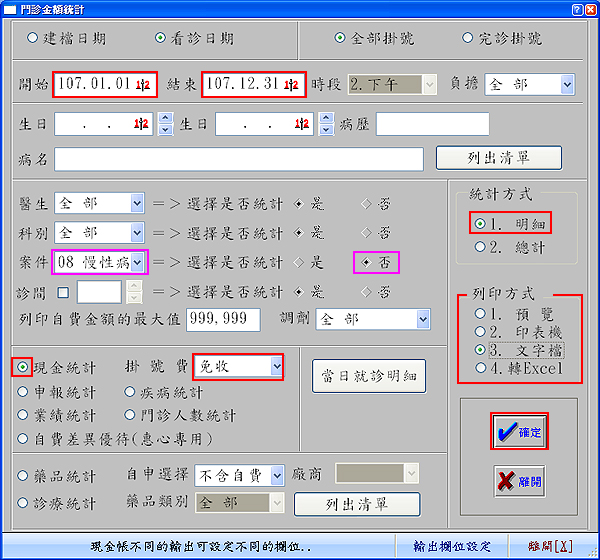This screenshot has width=600, height=560.
Task: Choose 2. 總計 statistics method
Action: pyautogui.click(x=480, y=246)
